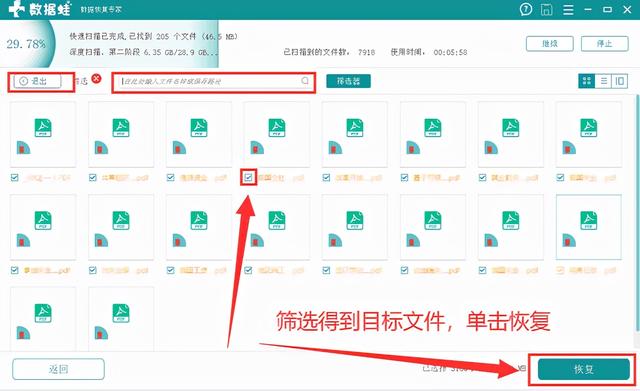Click the 恢复 recover button
This screenshot has height=391, width=640.
tap(584, 369)
